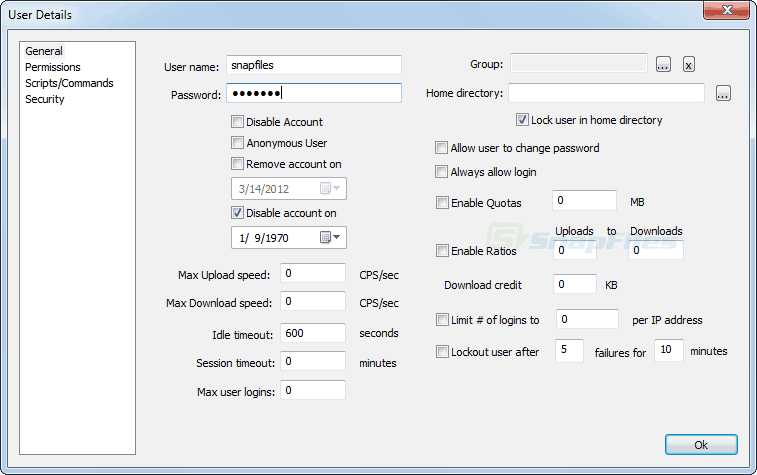Focus the Idle timeout seconds field
Viewport: 757px width, 475px height.
(313, 333)
